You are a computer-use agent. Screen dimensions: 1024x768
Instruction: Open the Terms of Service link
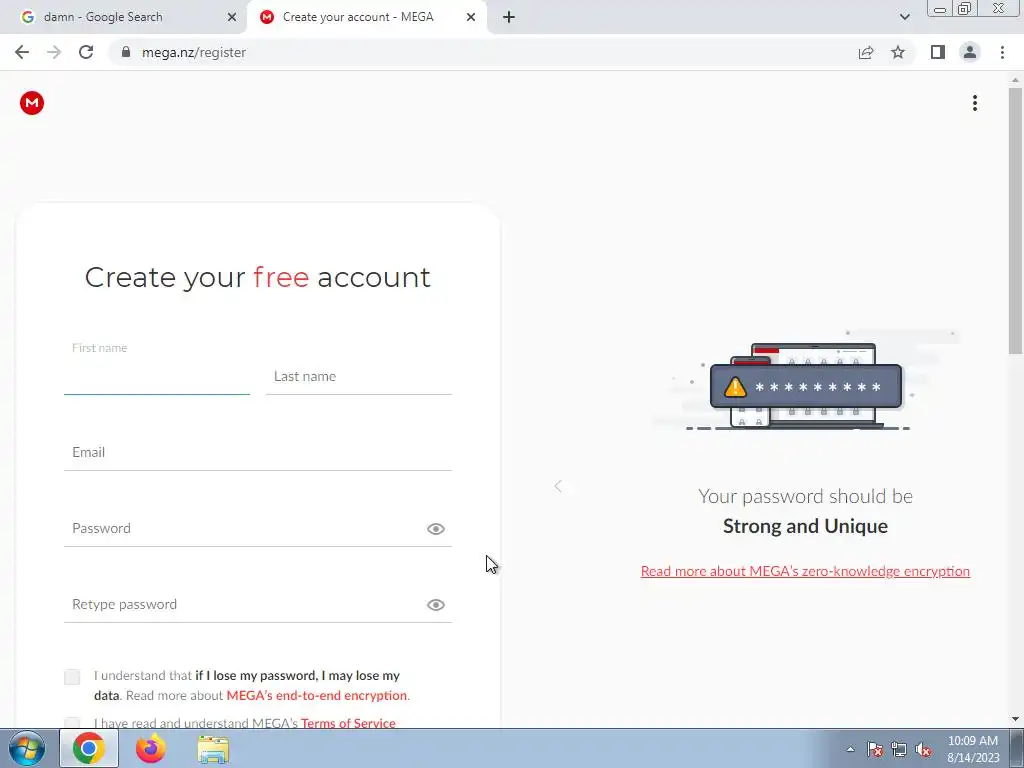(348, 723)
